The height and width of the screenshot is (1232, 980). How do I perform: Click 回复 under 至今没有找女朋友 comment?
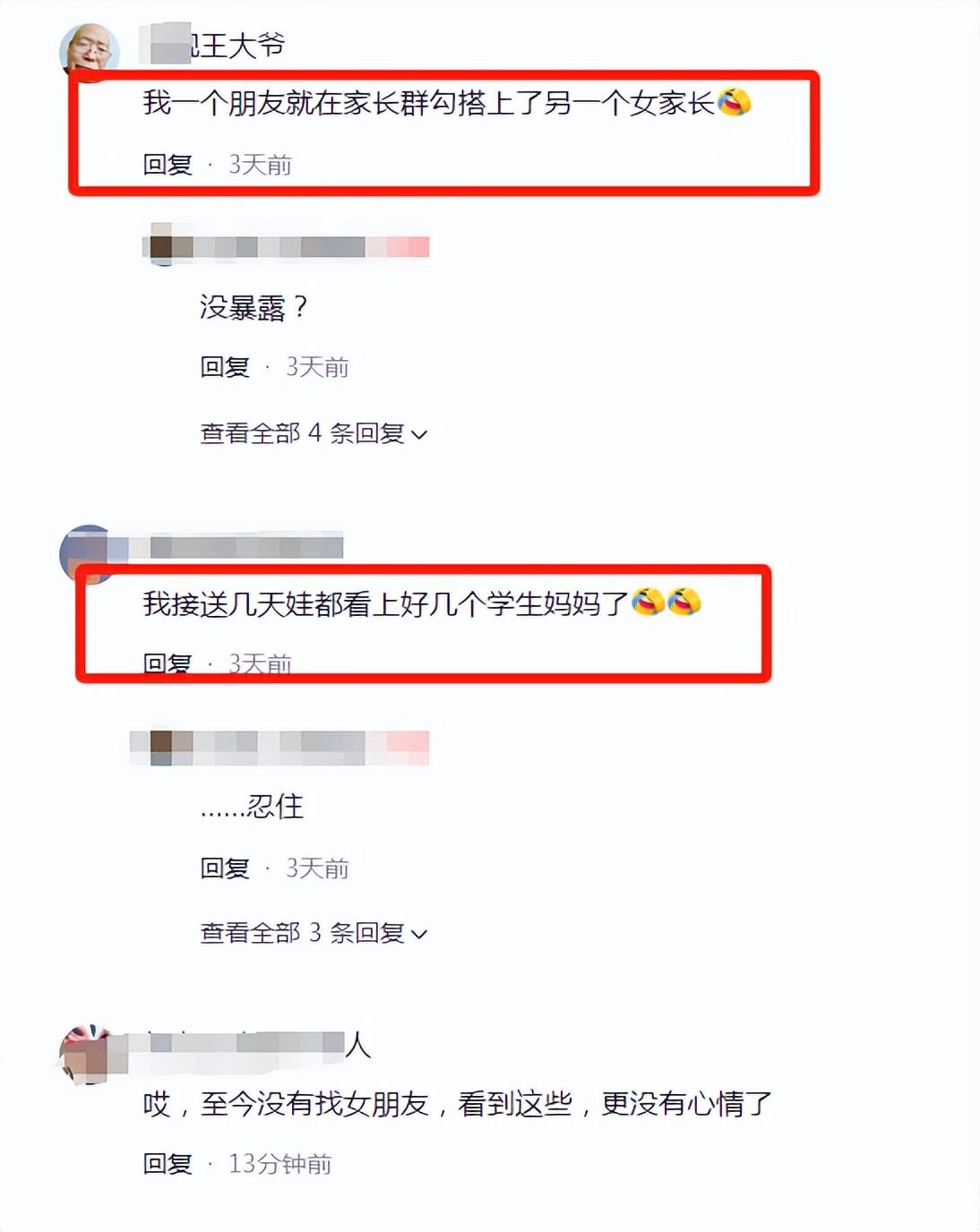tap(168, 1164)
